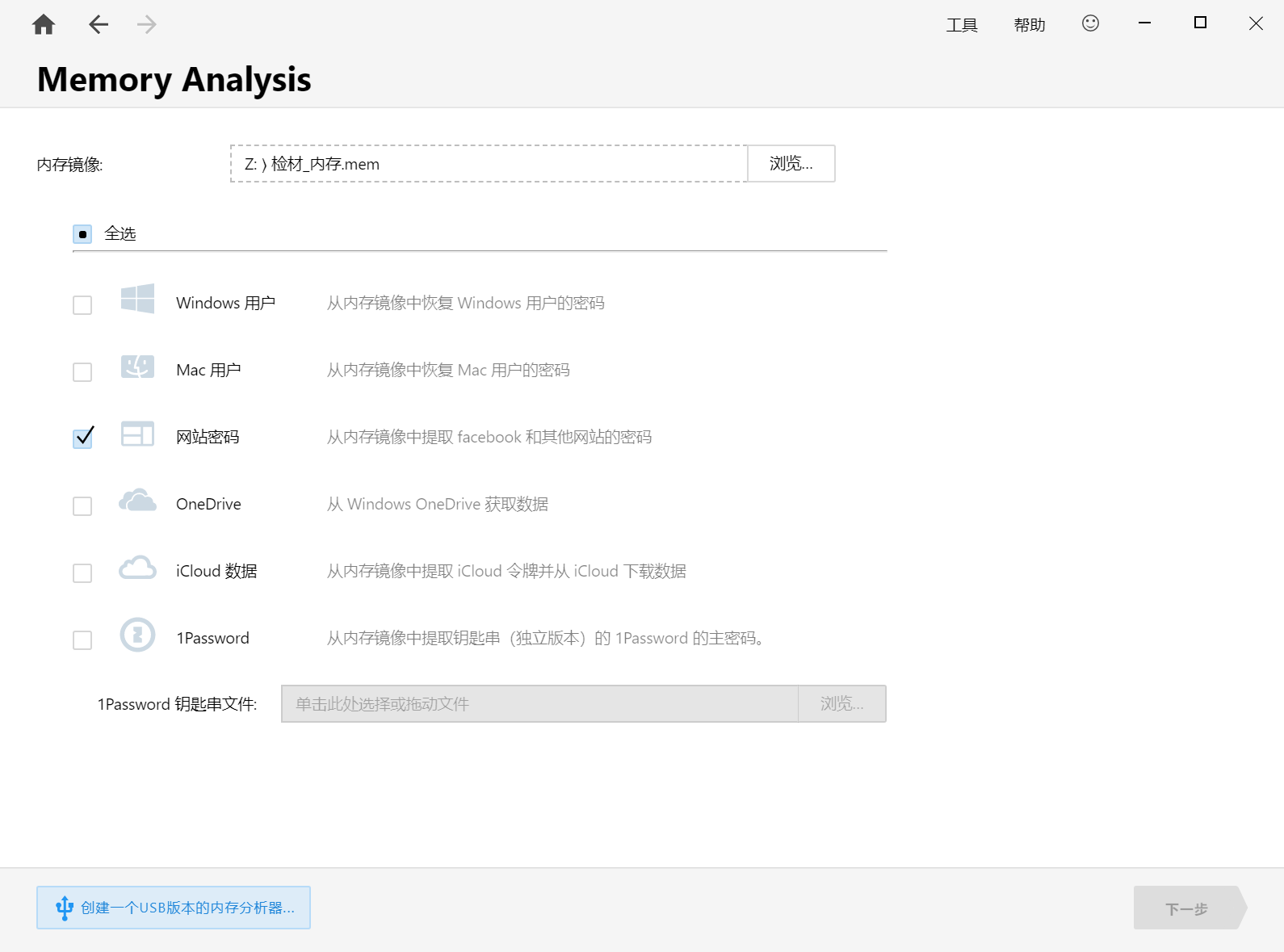This screenshot has width=1284, height=952.
Task: Click the Windows 用户 label
Action: coord(226,304)
